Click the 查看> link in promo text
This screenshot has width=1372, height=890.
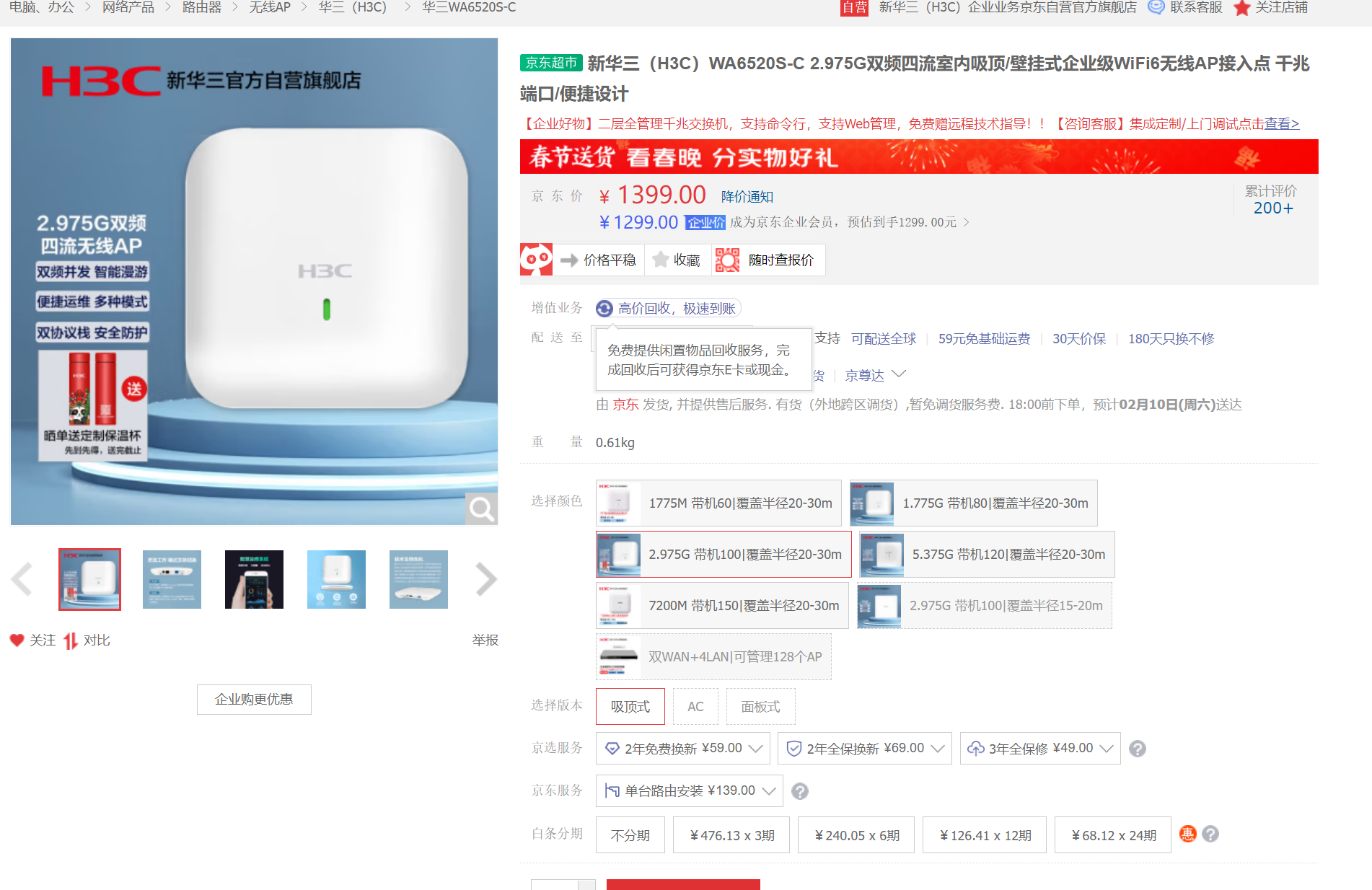1282,124
